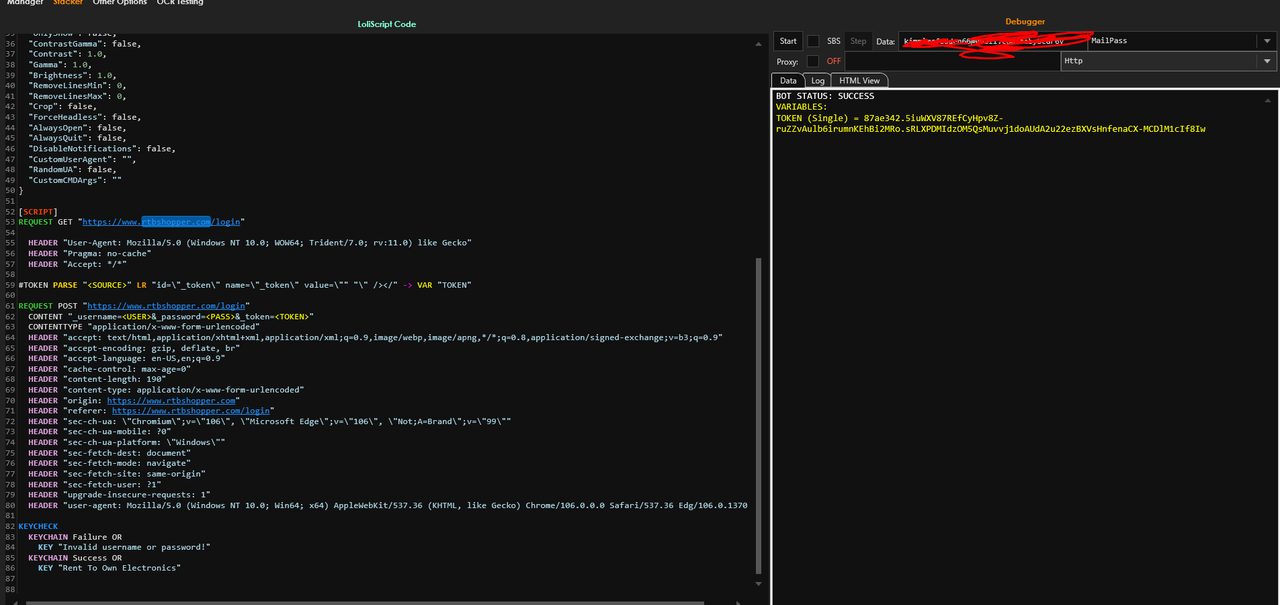The width and height of the screenshot is (1280, 605).
Task: Click the KEYCHECK line
Action: tap(38, 526)
